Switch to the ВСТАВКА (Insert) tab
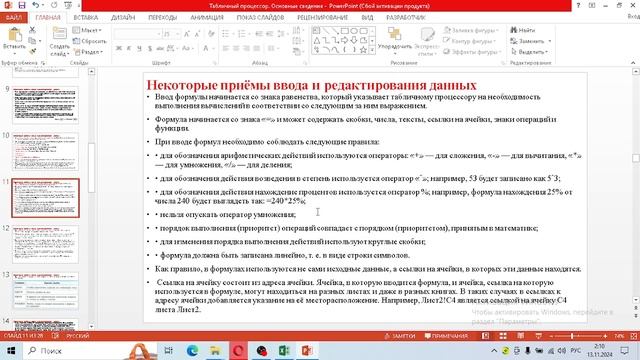 coord(86,18)
